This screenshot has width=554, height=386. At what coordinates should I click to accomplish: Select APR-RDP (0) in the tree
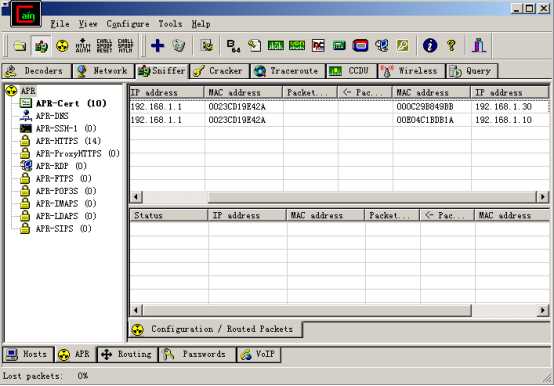[x=61, y=166]
